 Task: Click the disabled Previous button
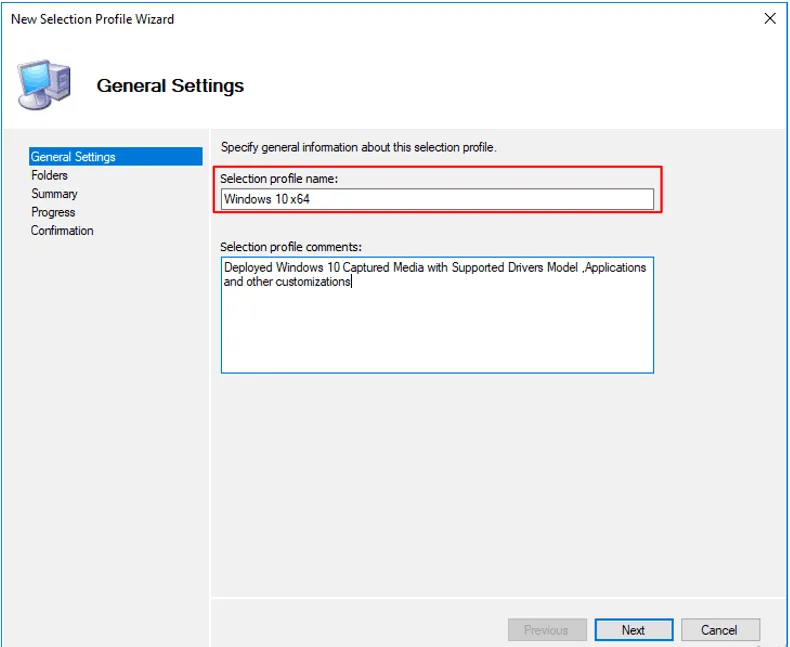point(547,630)
